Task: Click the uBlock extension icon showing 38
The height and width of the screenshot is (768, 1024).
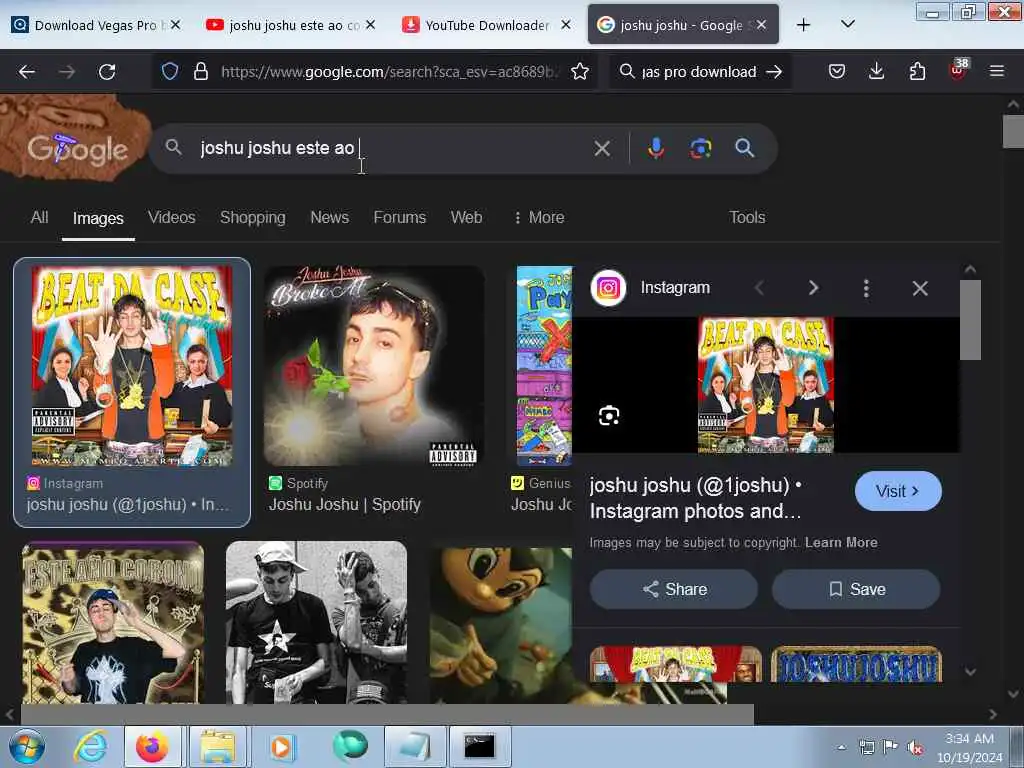Action: point(958,70)
